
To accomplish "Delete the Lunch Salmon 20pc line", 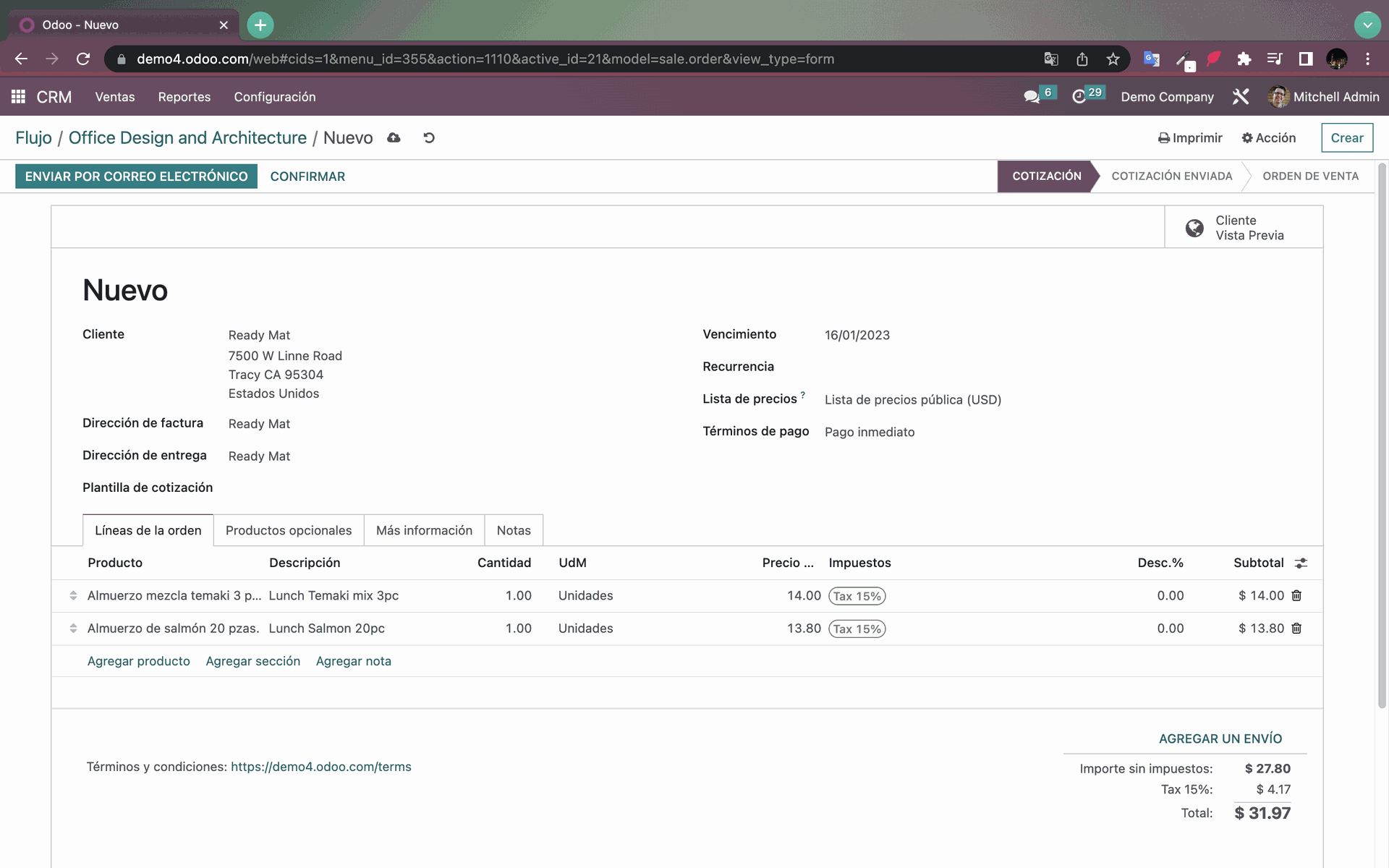I will pos(1296,629).
